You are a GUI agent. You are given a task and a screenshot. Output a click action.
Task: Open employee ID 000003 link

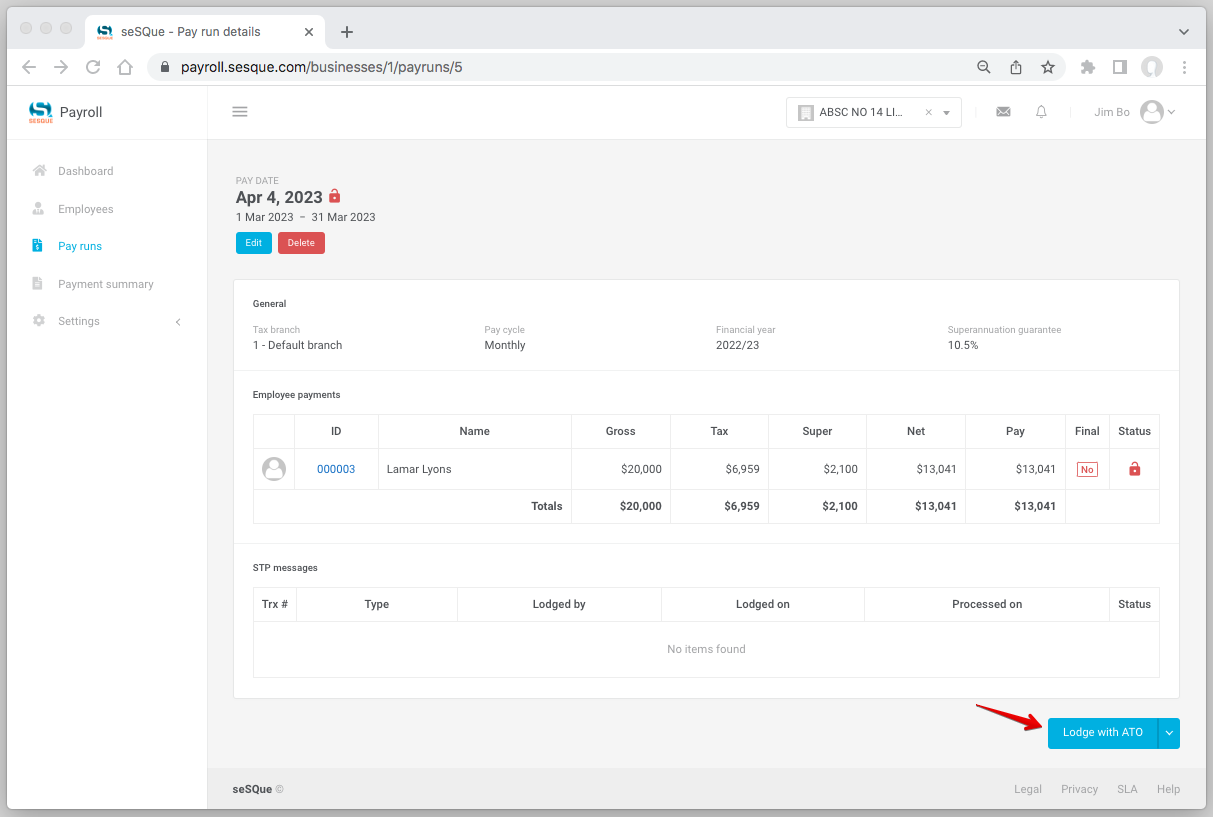click(x=336, y=469)
